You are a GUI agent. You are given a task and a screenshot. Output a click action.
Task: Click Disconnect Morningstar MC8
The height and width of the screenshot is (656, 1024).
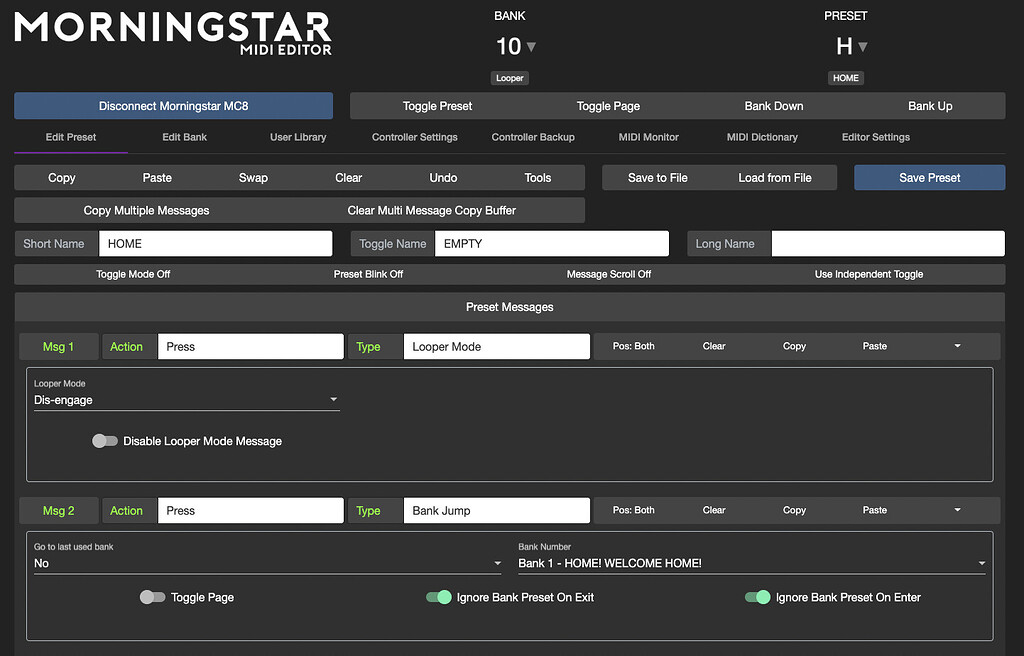(x=172, y=105)
